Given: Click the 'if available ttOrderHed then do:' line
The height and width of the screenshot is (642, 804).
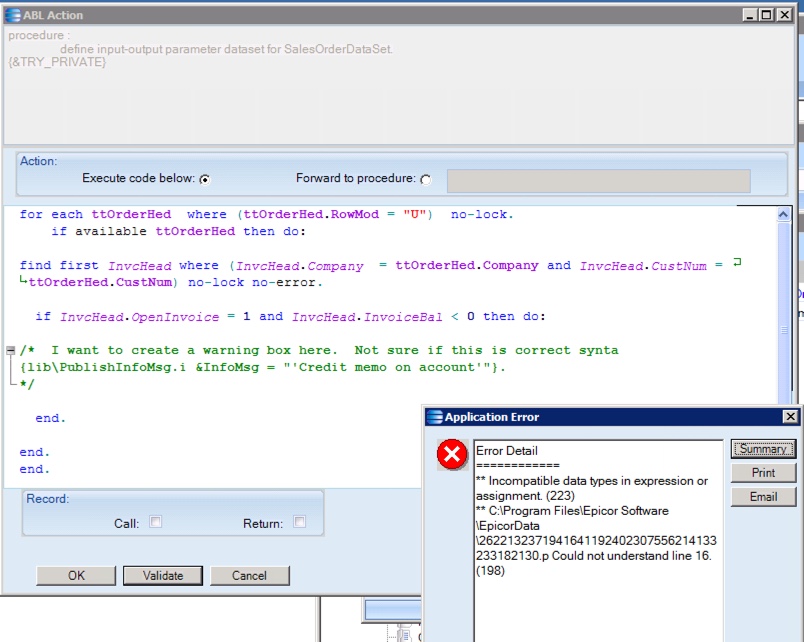Looking at the screenshot, I should (x=178, y=231).
